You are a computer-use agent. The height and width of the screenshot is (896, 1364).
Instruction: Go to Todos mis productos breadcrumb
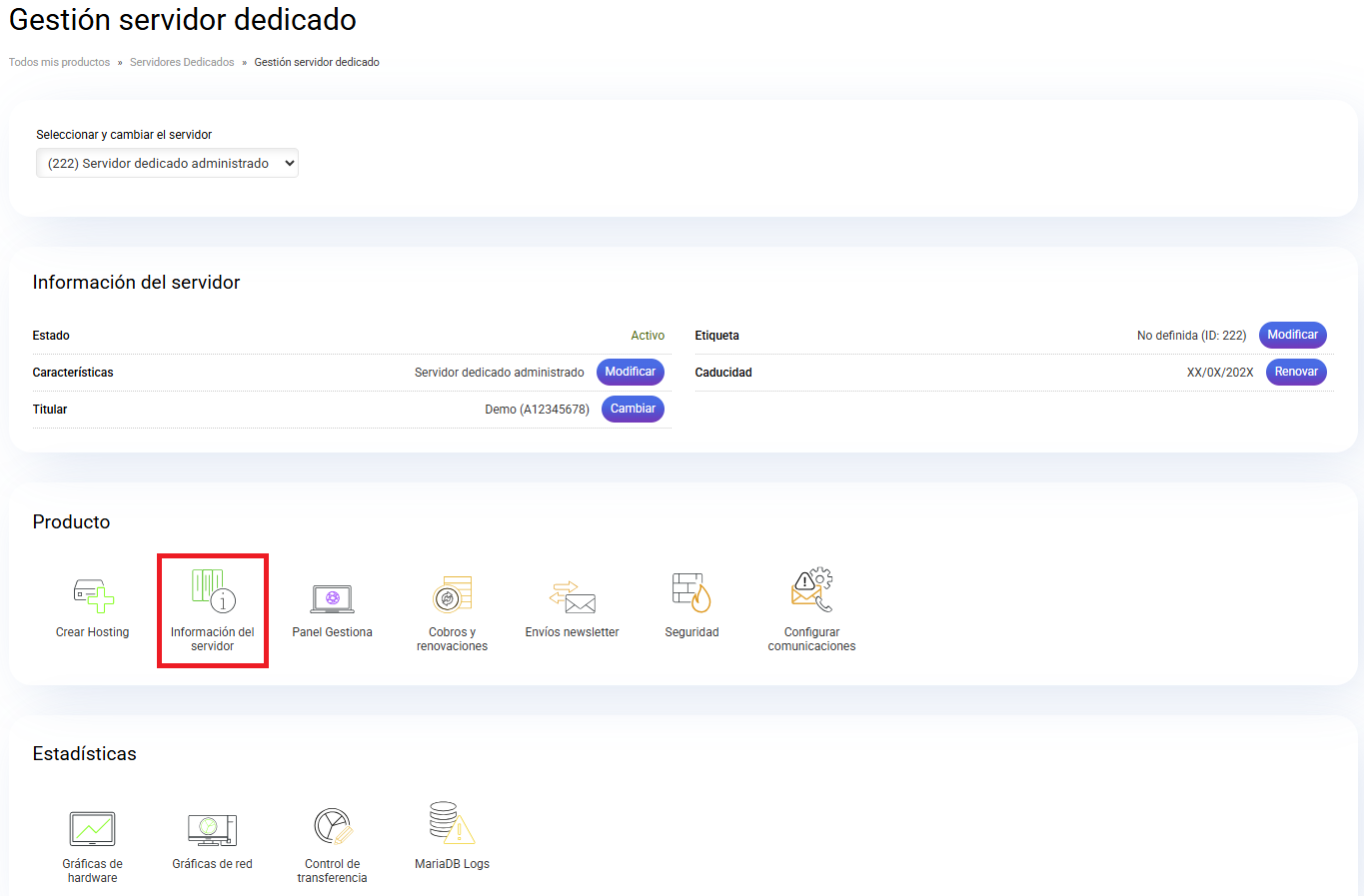(x=59, y=62)
